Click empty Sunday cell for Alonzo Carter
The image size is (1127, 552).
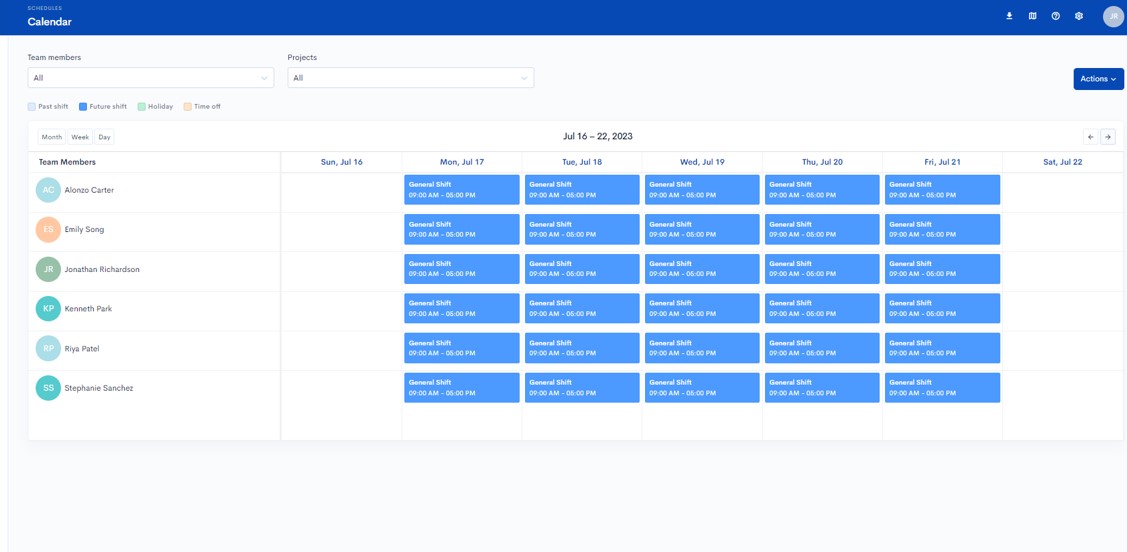[x=341, y=192]
